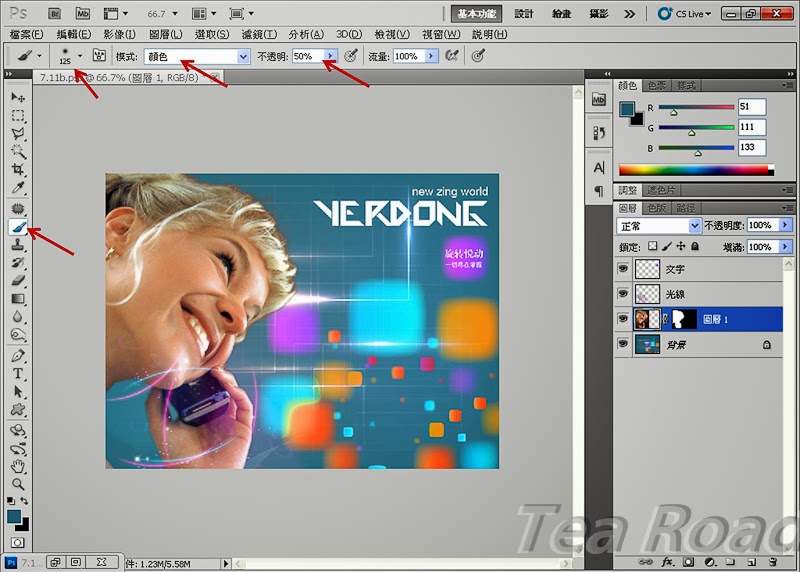Select the Magic Wand tool

point(18,152)
